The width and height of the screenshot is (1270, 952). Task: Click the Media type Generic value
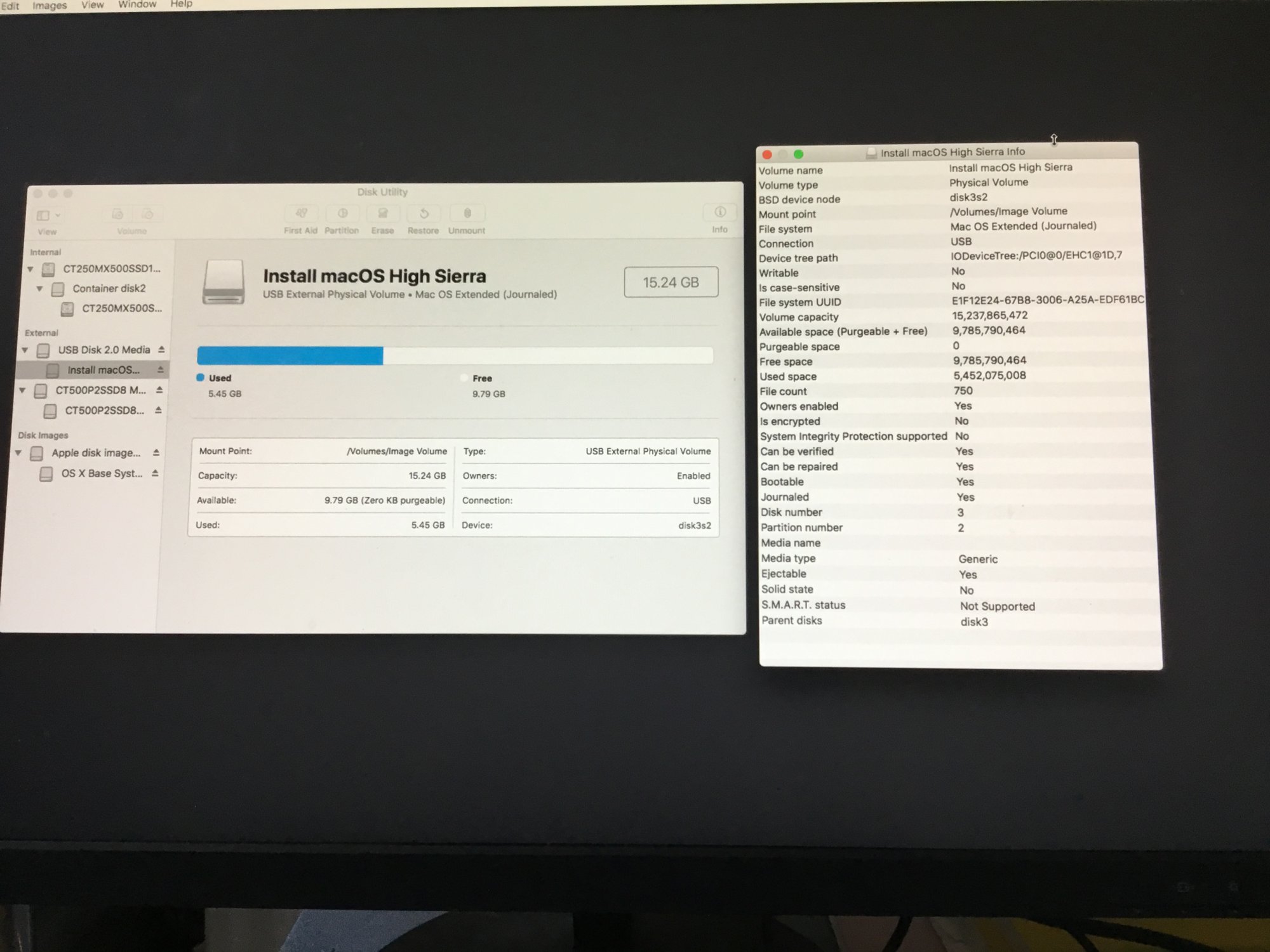click(978, 559)
